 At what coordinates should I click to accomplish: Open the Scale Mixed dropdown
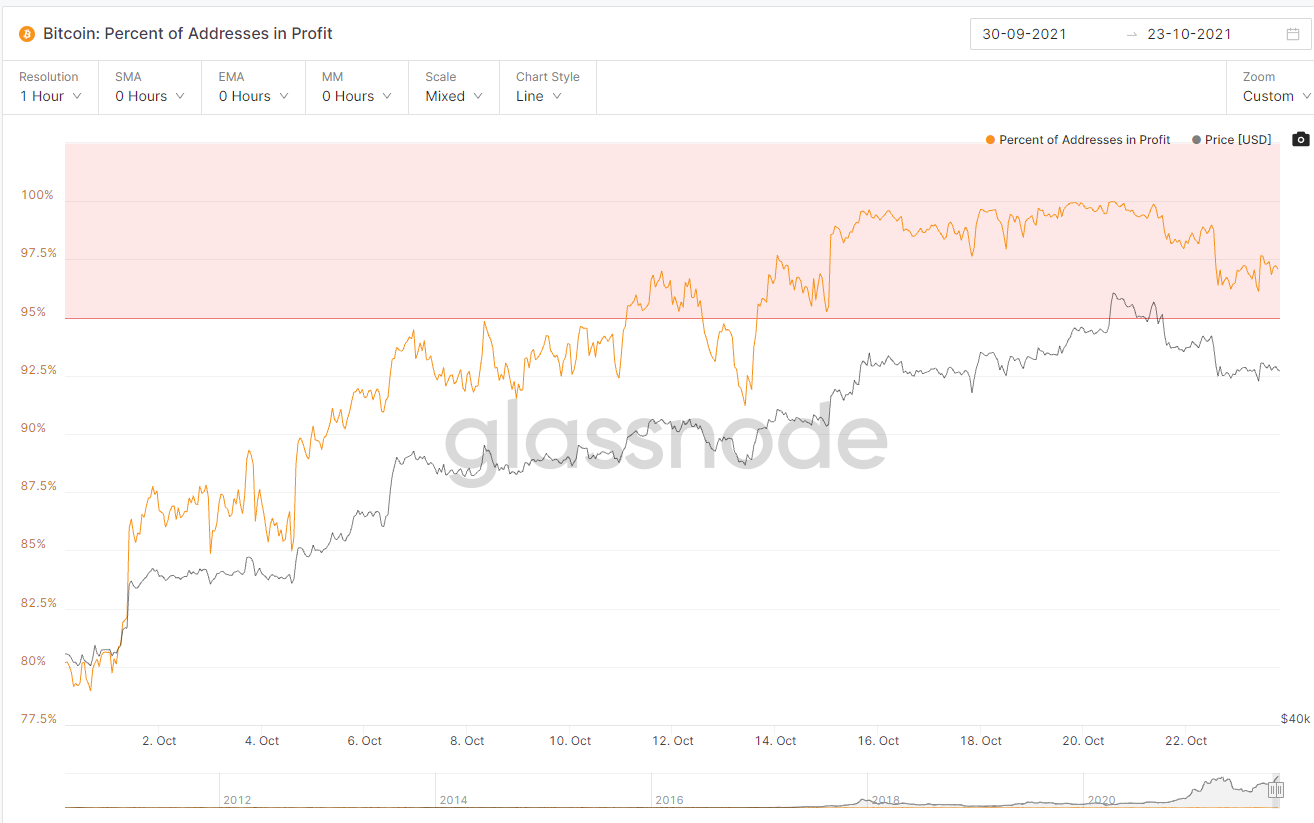pos(454,96)
